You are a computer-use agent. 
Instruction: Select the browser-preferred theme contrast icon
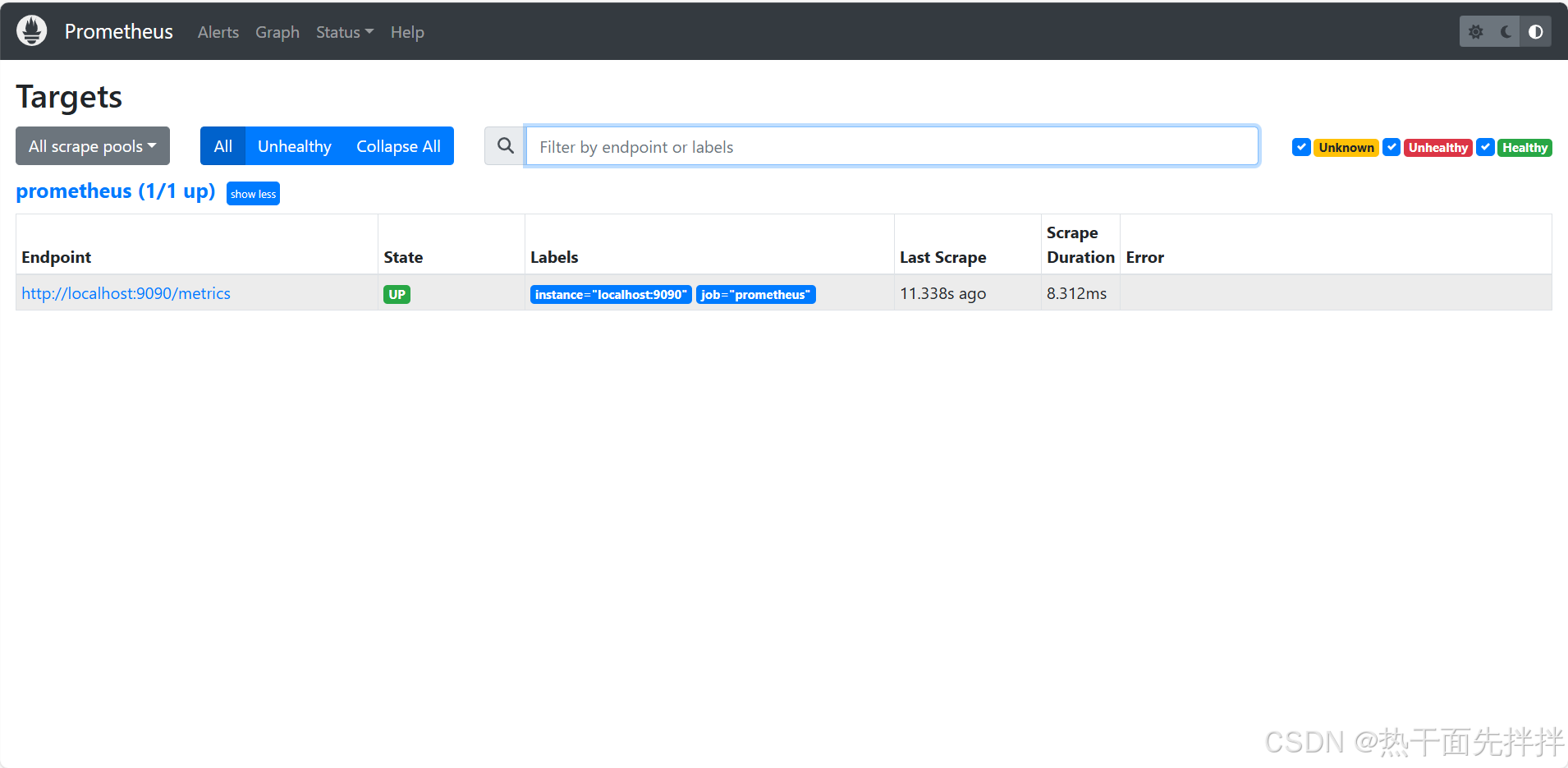[1535, 32]
